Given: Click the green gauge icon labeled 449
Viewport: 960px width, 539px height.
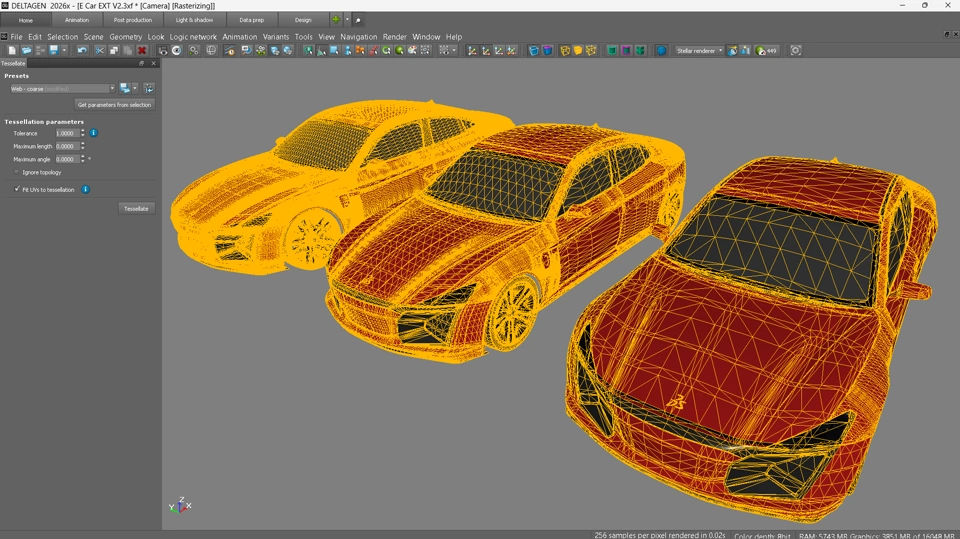Looking at the screenshot, I should click(767, 51).
